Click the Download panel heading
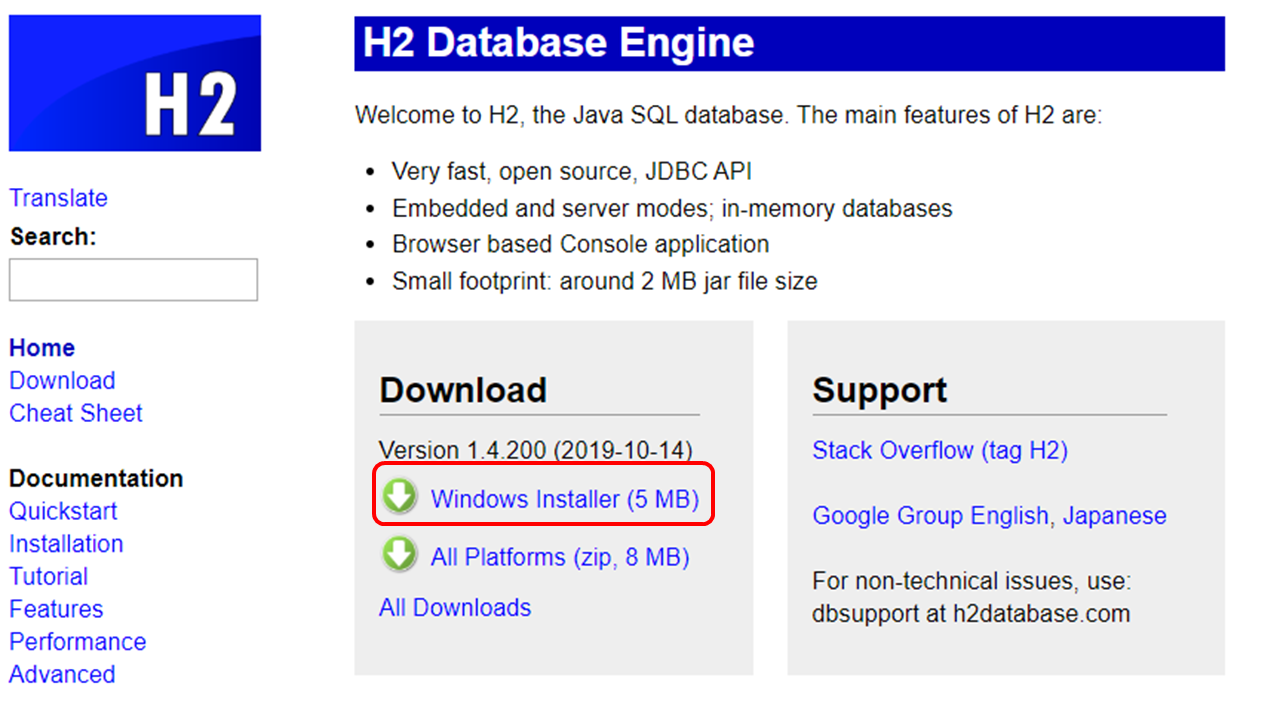Viewport: 1280px width, 702px height. point(463,389)
